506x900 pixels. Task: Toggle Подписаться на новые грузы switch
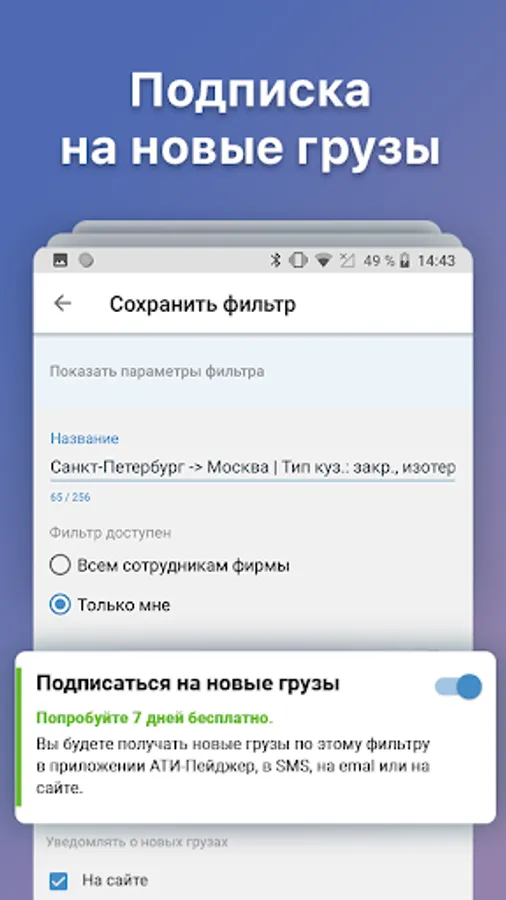(x=458, y=686)
